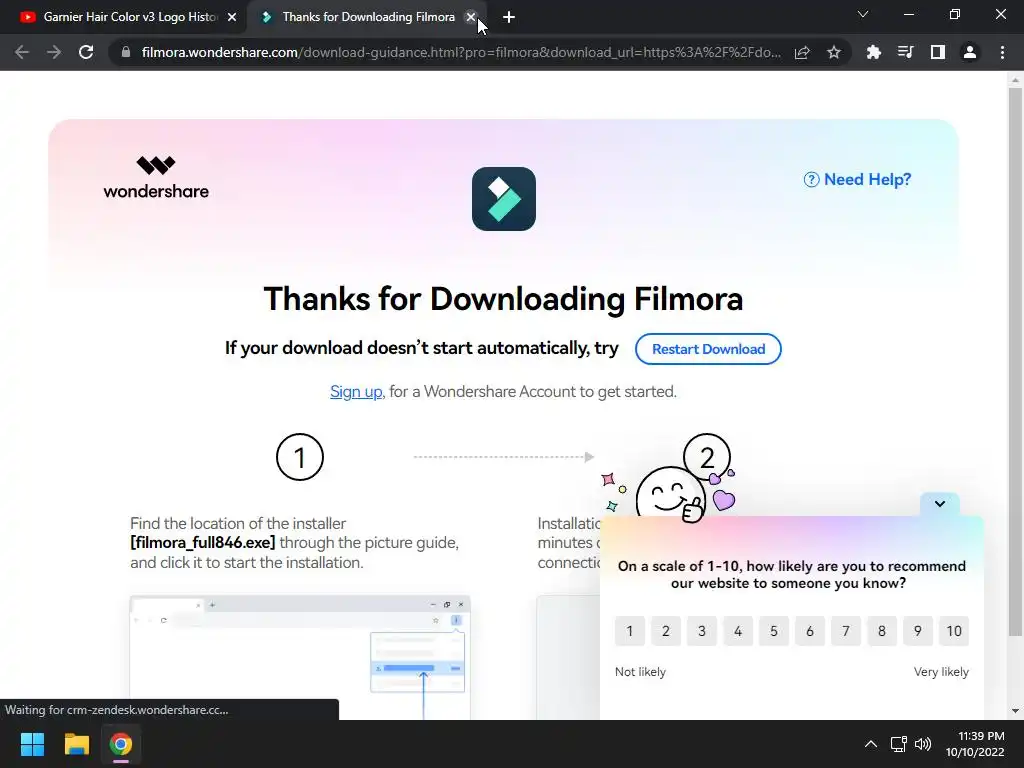Image resolution: width=1024 pixels, height=768 pixels.
Task: Show hidden system tray icons
Action: click(871, 744)
